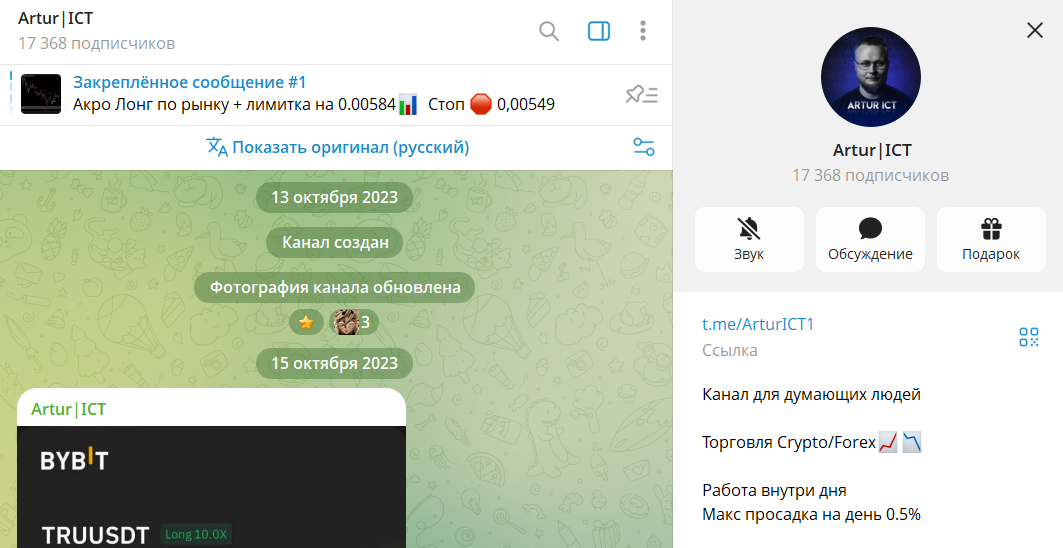Click the '17 368 подписчиков' count in the info panel

tap(870, 175)
